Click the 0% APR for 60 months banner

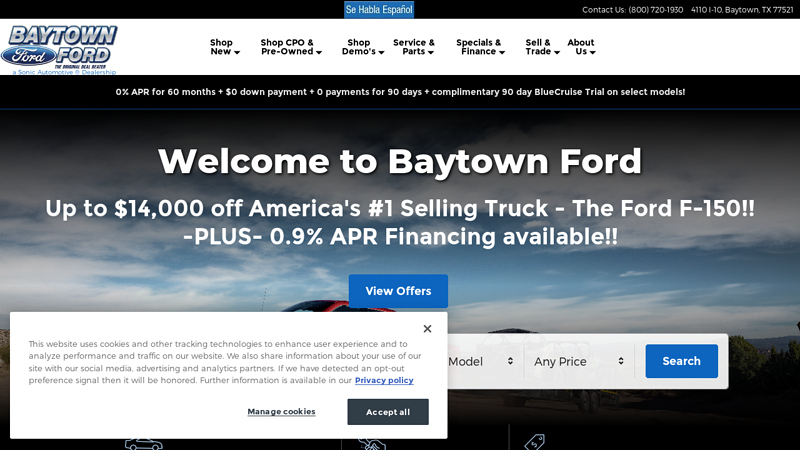(400, 92)
